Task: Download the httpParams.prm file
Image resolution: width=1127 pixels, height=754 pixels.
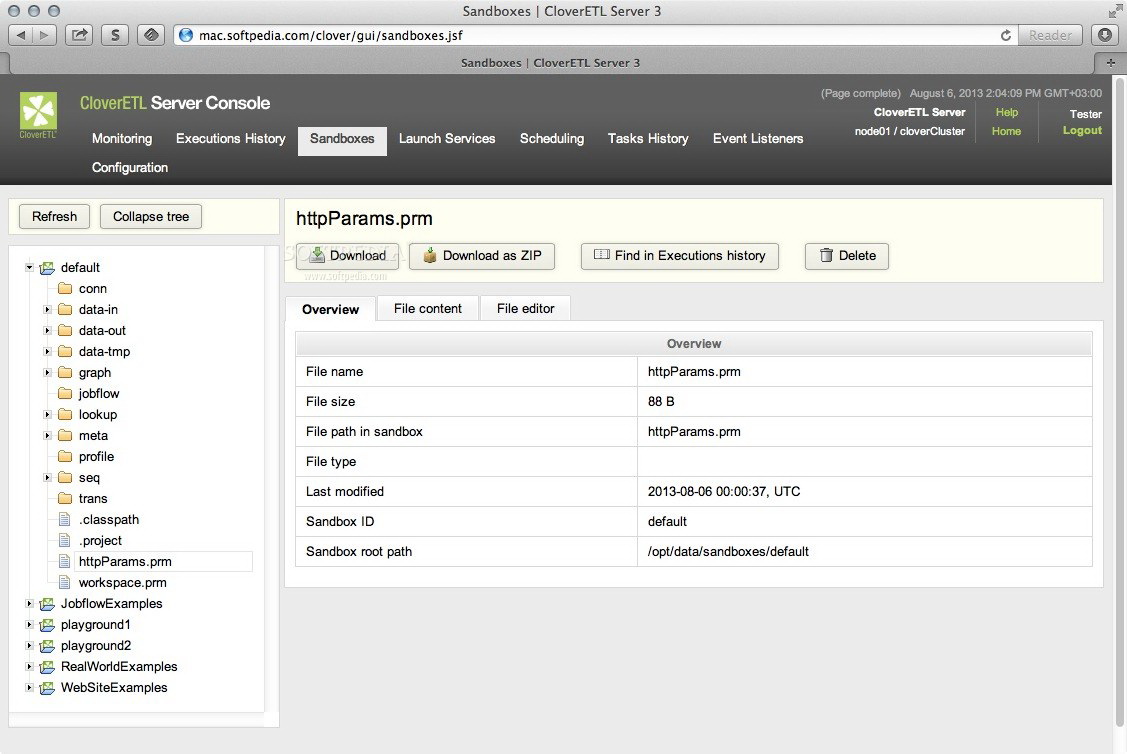Action: click(x=349, y=256)
